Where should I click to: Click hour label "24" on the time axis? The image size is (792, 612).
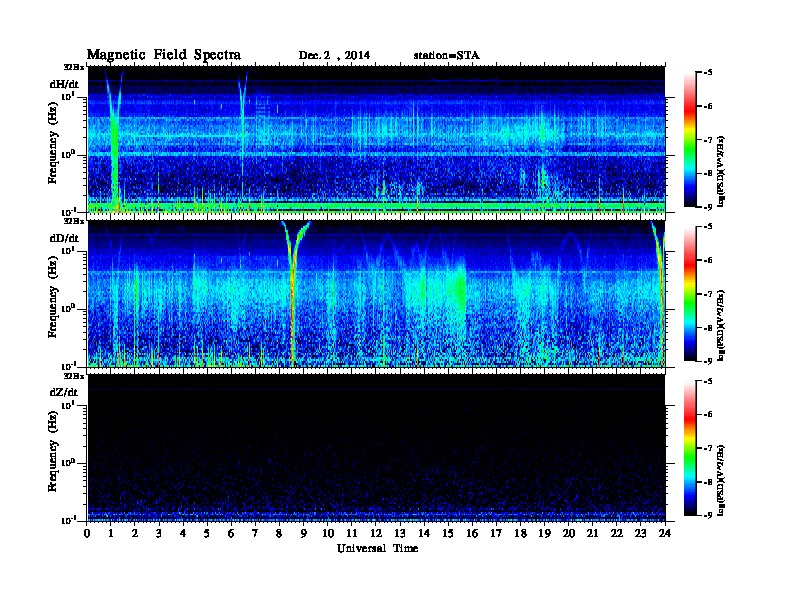tap(665, 533)
